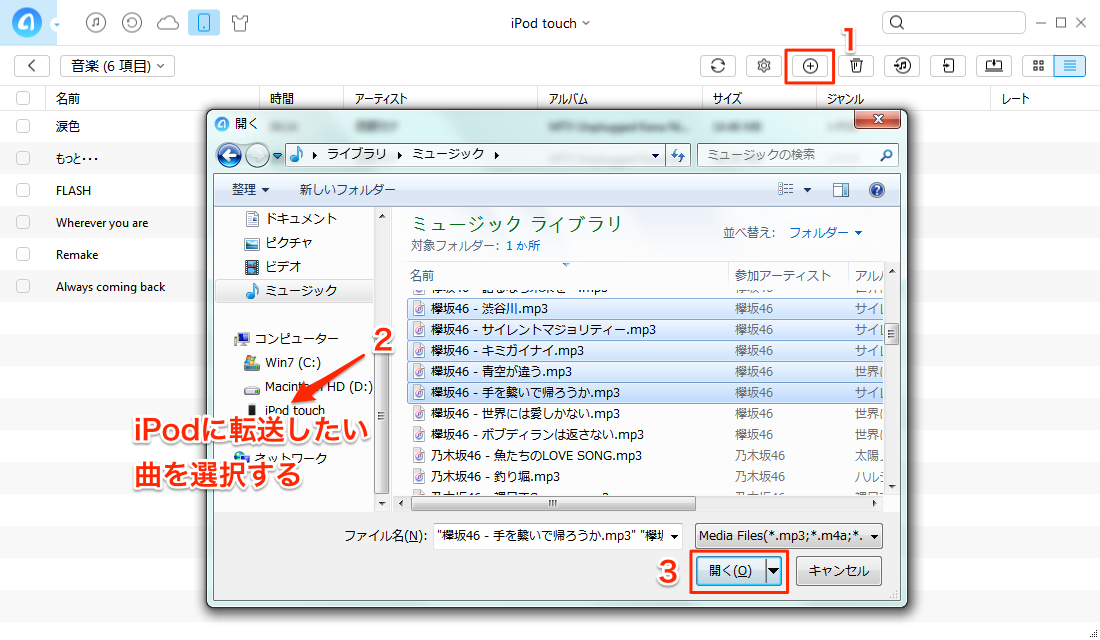Show the preview pane in dialog

[x=840, y=190]
